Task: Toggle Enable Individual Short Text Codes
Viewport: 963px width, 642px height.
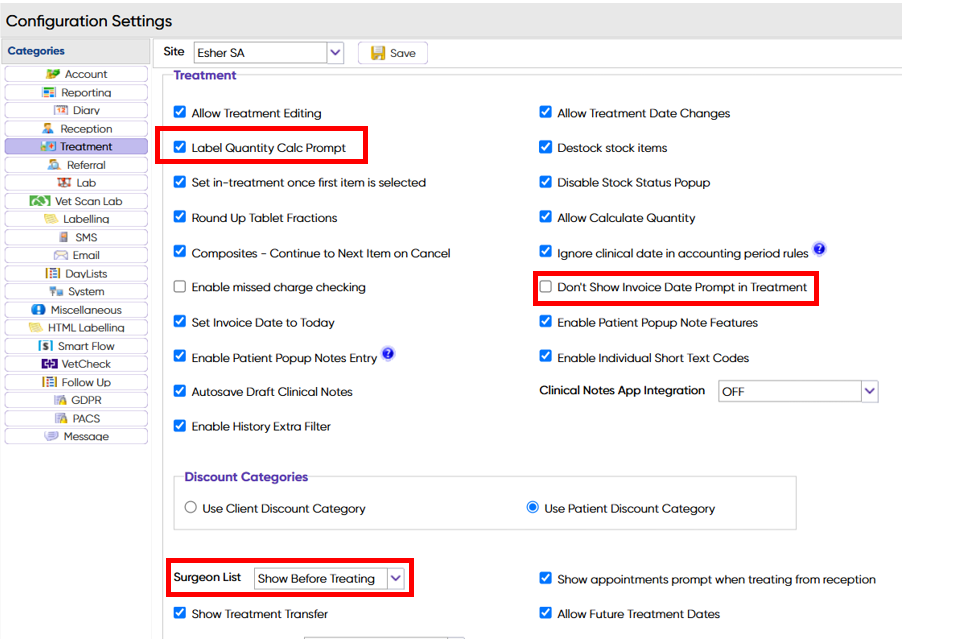Action: (545, 356)
